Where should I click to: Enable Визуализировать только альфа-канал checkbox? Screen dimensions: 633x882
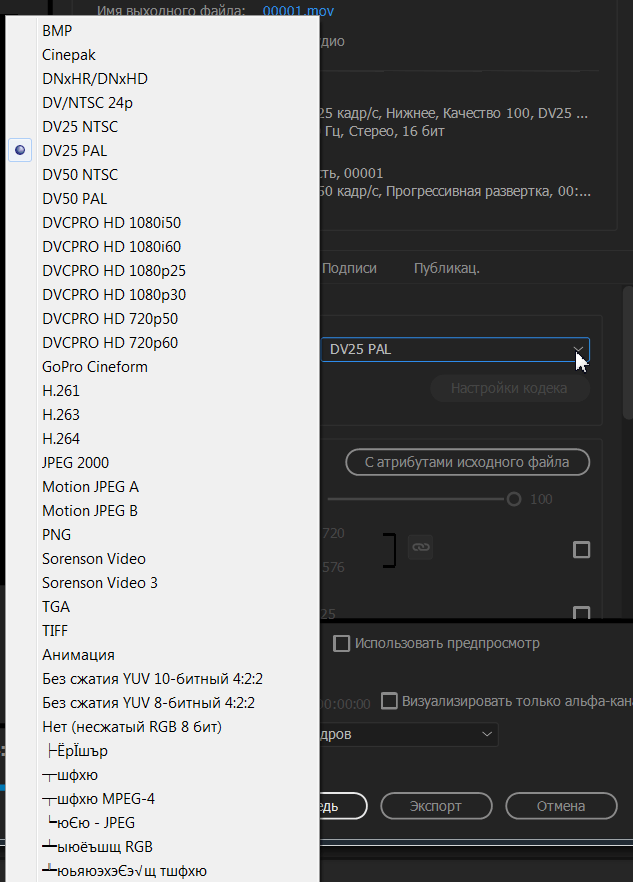coord(389,701)
